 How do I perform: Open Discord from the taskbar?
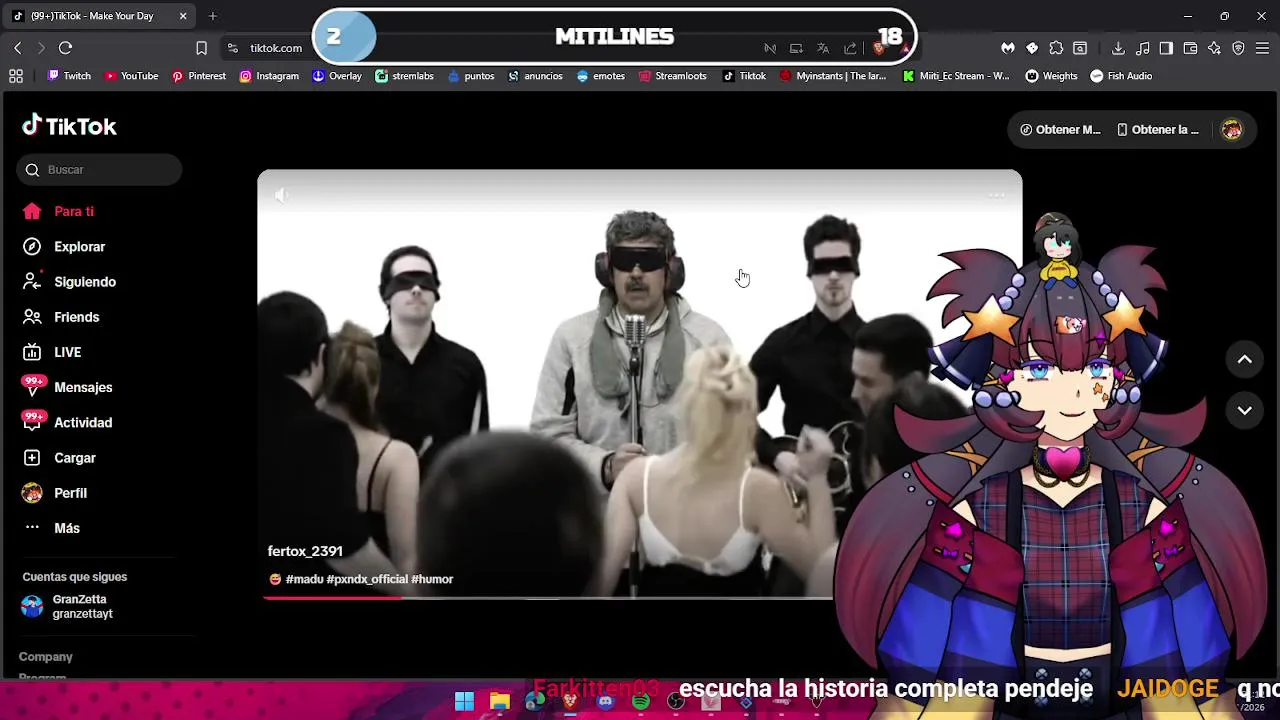605,701
